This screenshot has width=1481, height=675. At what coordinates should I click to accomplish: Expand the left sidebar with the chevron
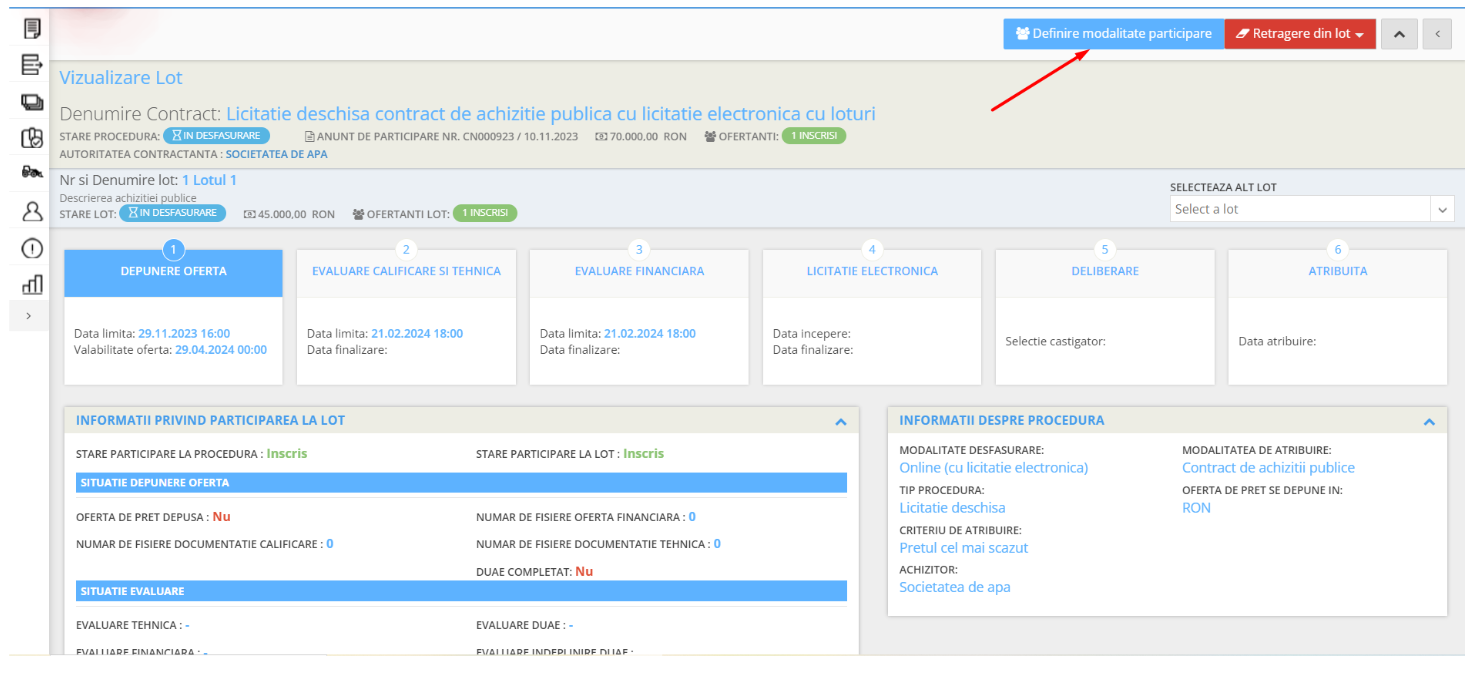29,315
